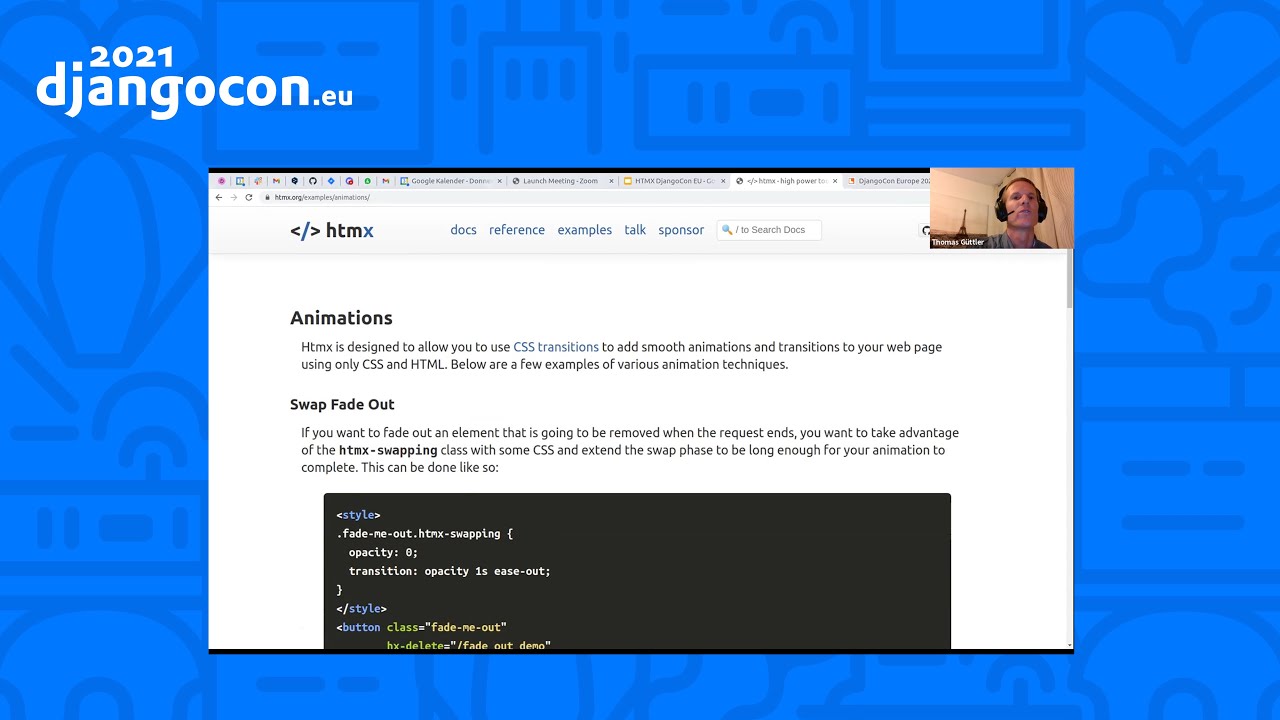
Task: Click the 'opacity: 0;' code line
Action: 383,552
